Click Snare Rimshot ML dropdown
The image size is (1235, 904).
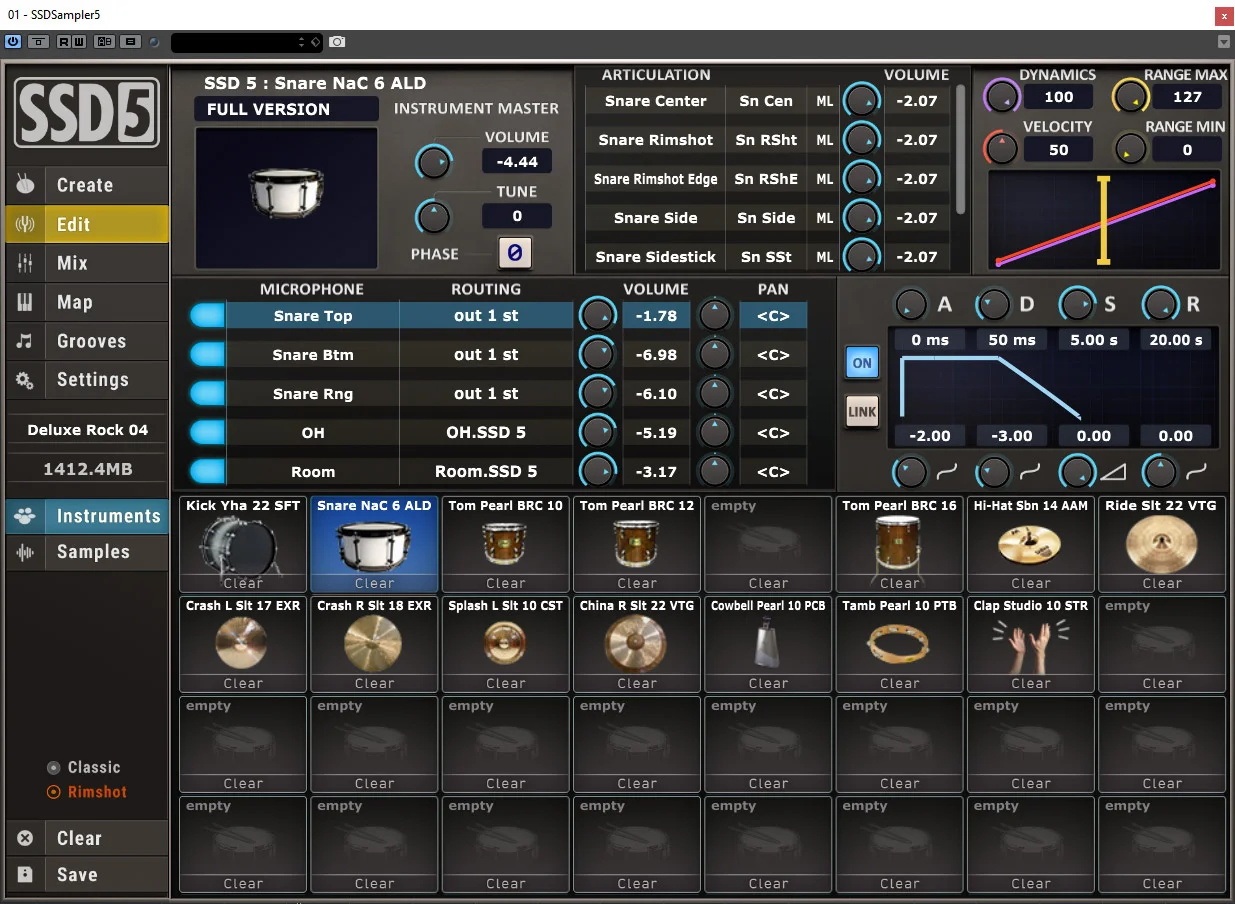tap(824, 140)
